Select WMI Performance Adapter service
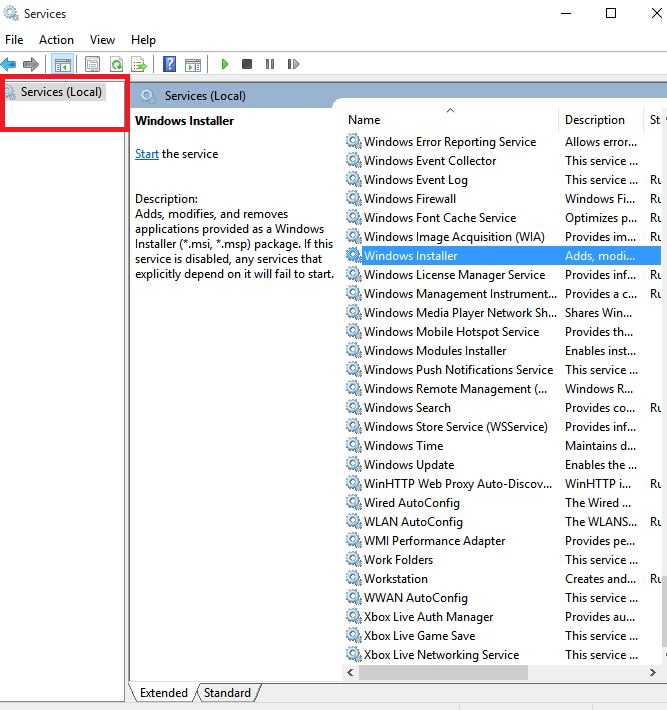Screen dimensions: 667x710 (x=503, y=541)
